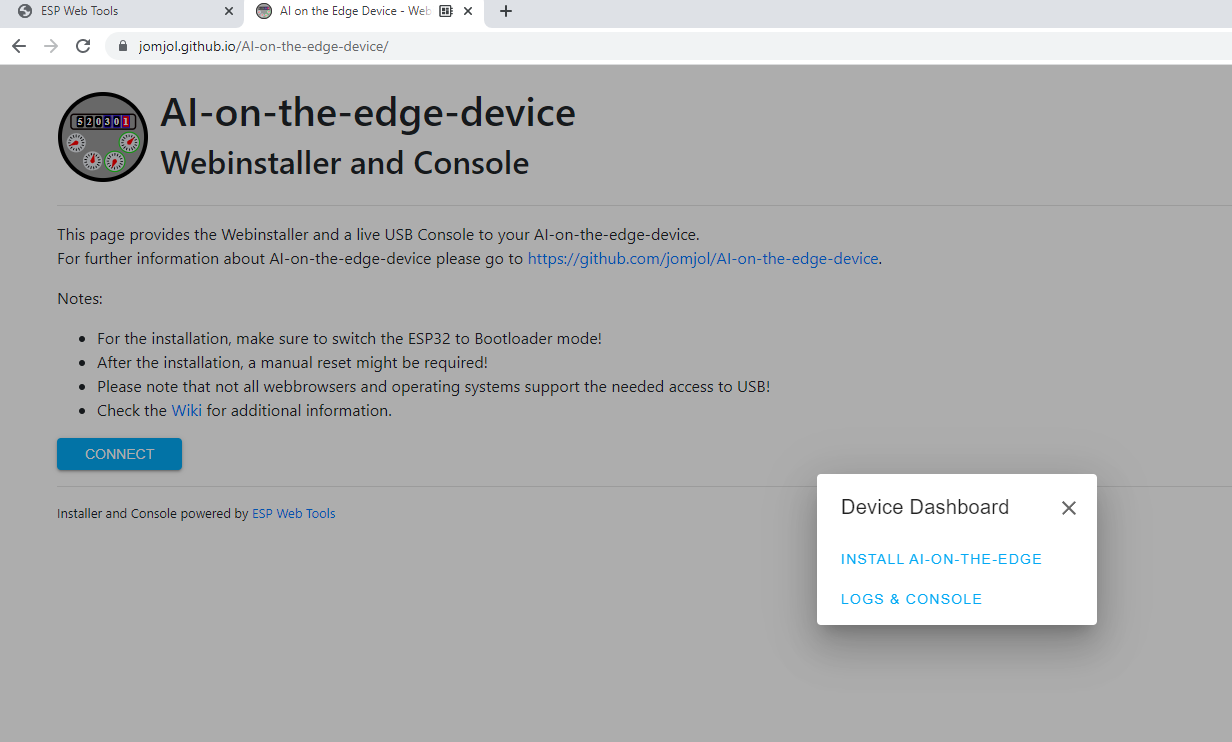Screen dimensions: 1232x742
Task: Click the AI-on-the-edge-device page heading
Action: click(x=368, y=113)
